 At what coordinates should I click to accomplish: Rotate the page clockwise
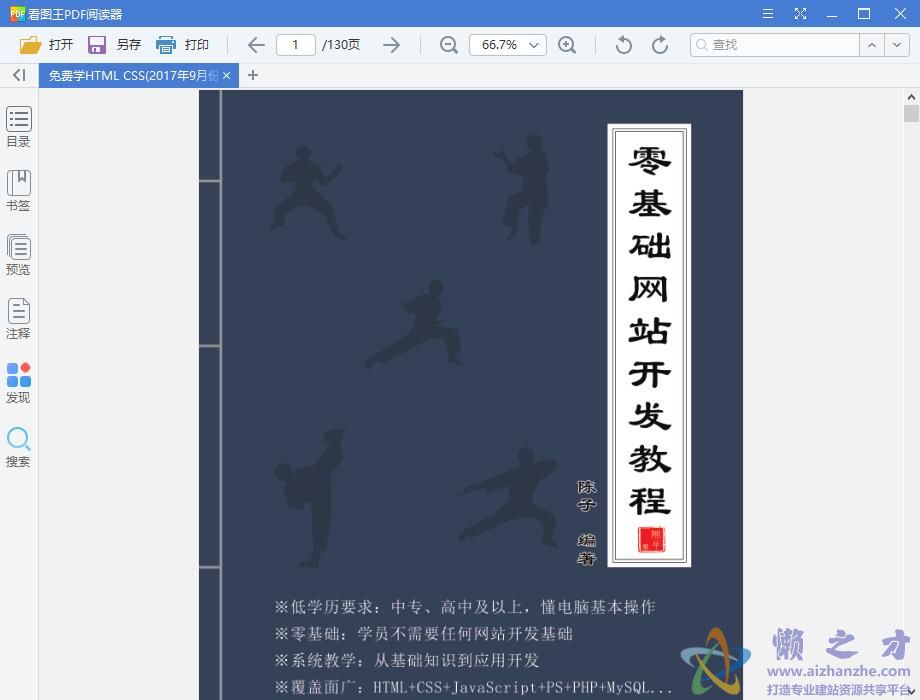(x=660, y=44)
